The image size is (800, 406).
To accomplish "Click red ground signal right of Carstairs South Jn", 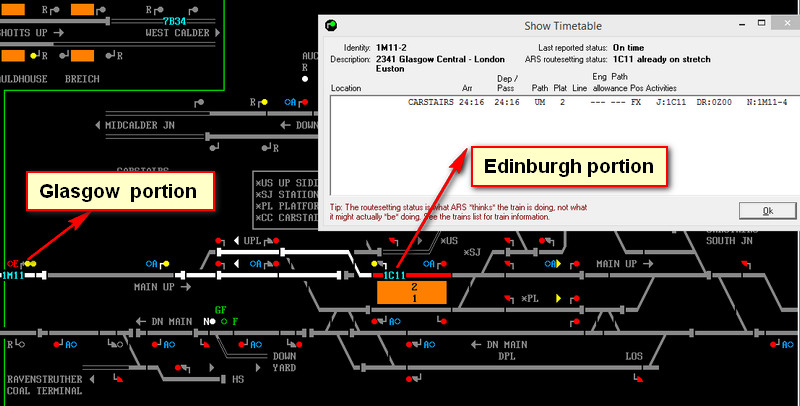I will point(745,264).
